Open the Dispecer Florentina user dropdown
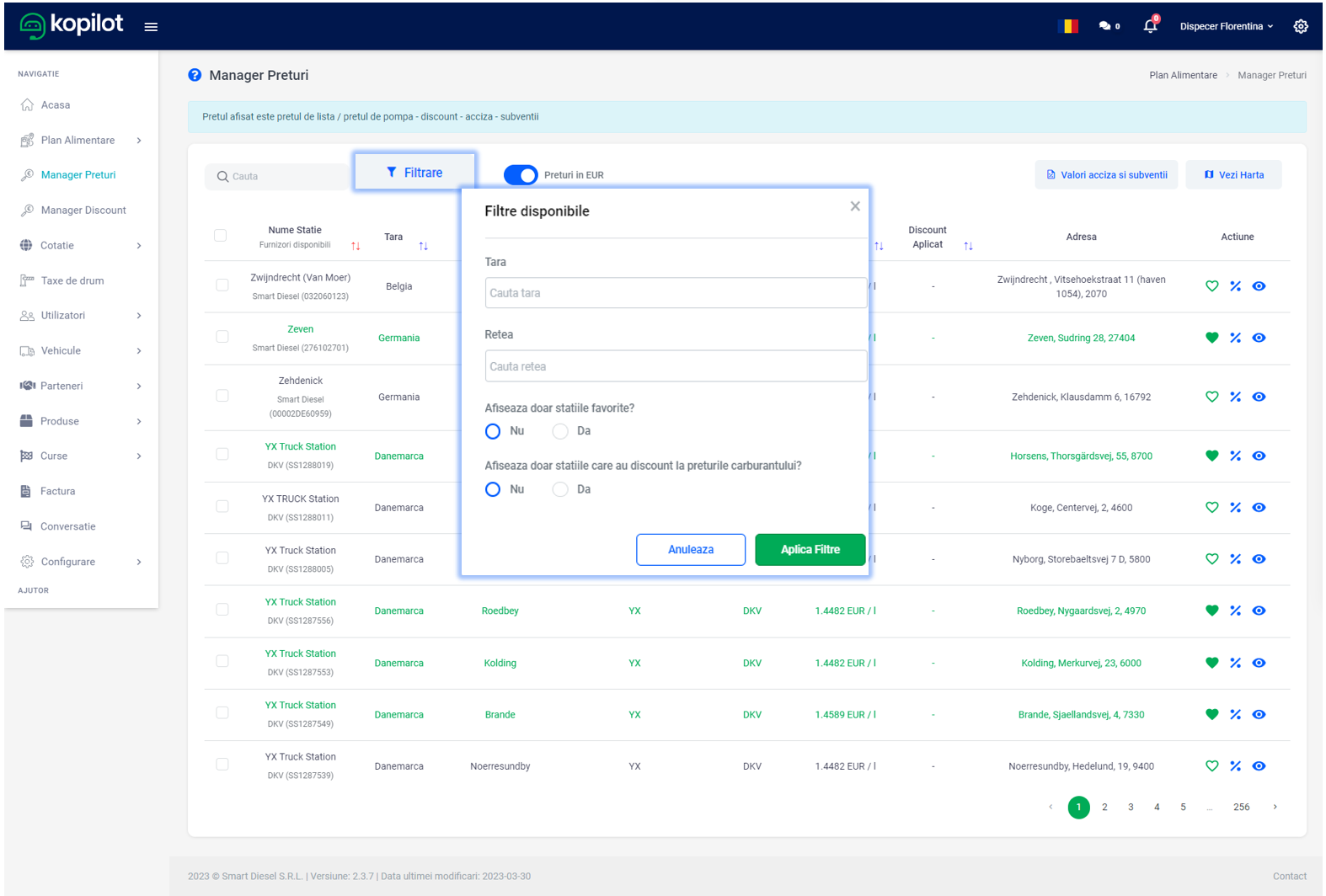Viewport: 1326px width, 896px height. pyautogui.click(x=1226, y=26)
